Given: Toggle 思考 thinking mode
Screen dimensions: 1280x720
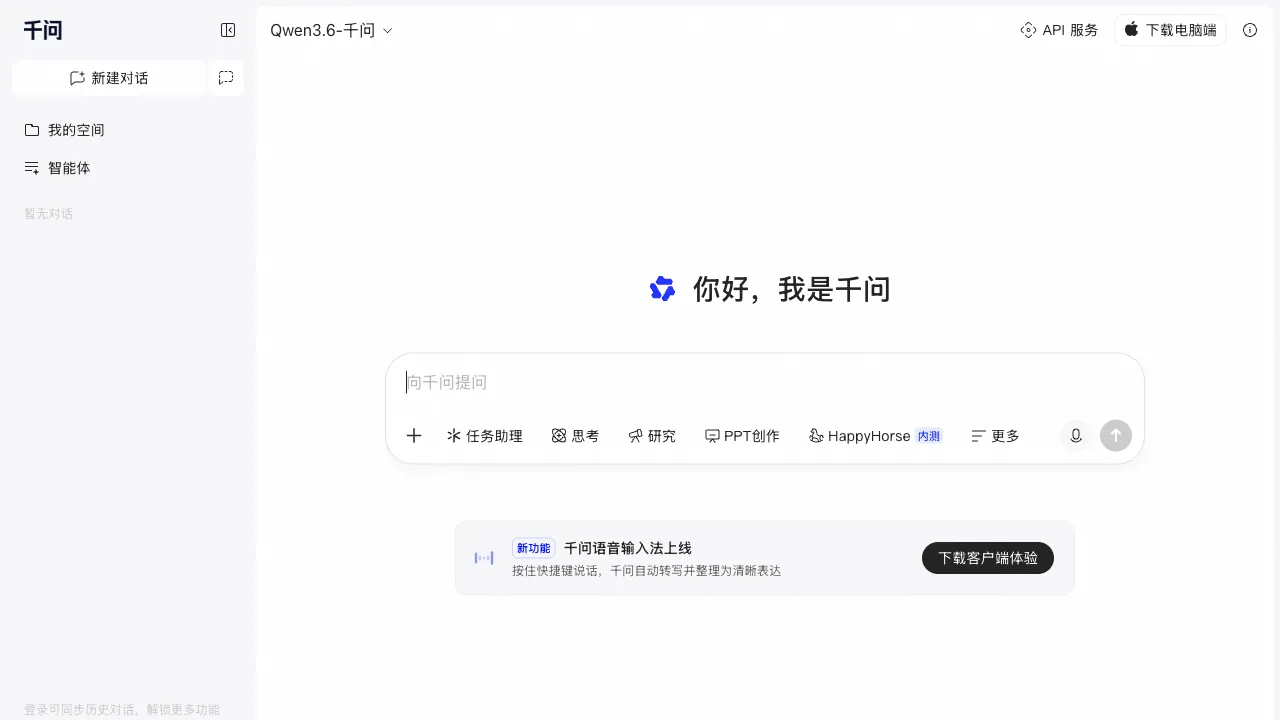Looking at the screenshot, I should [575, 436].
